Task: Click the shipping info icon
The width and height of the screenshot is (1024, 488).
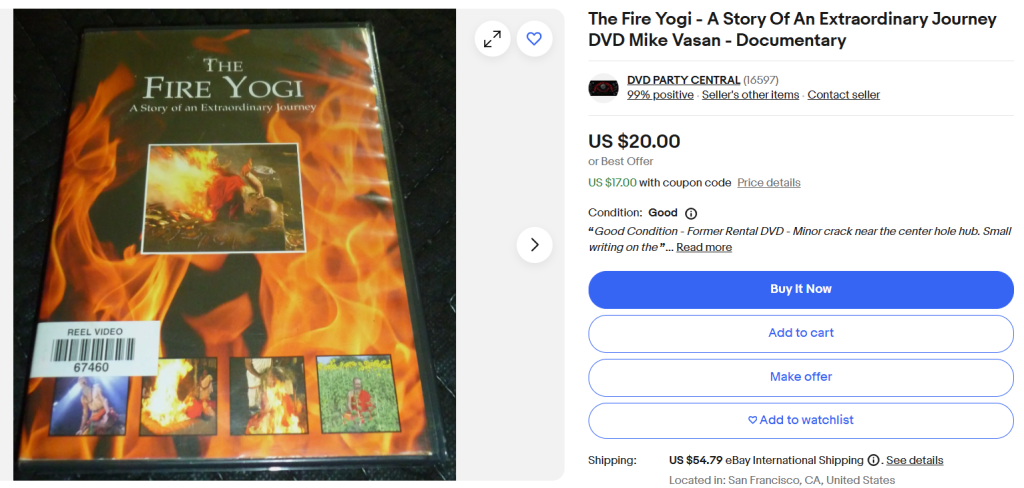Action: pyautogui.click(x=873, y=461)
